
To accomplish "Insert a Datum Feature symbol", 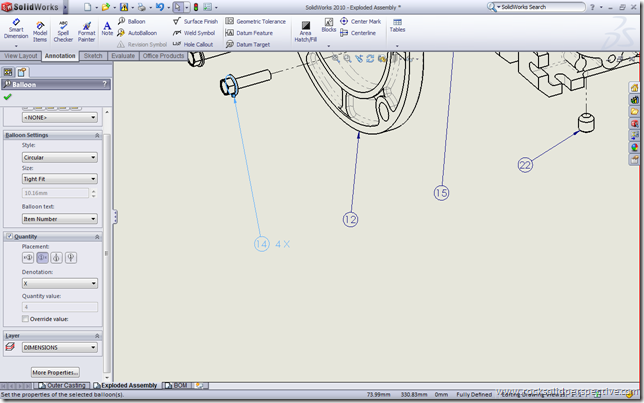I will pyautogui.click(x=249, y=33).
